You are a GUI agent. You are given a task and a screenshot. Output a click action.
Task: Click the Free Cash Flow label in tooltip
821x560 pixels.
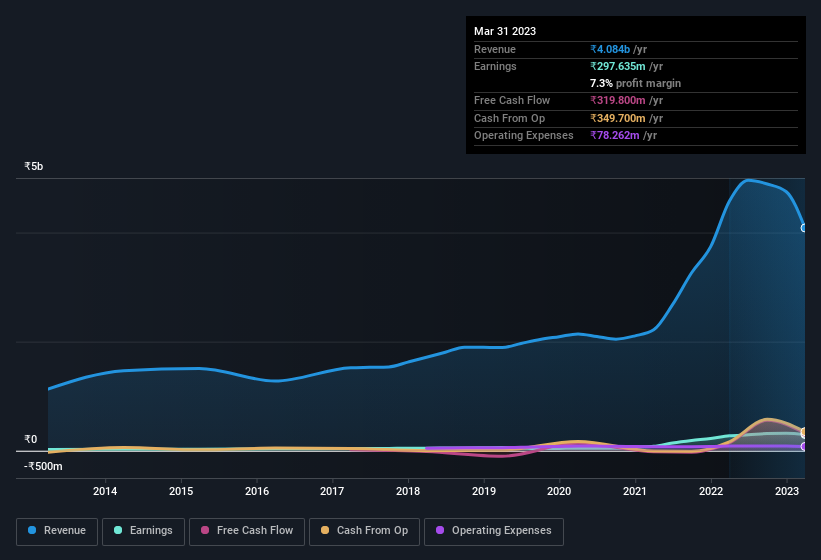(512, 100)
